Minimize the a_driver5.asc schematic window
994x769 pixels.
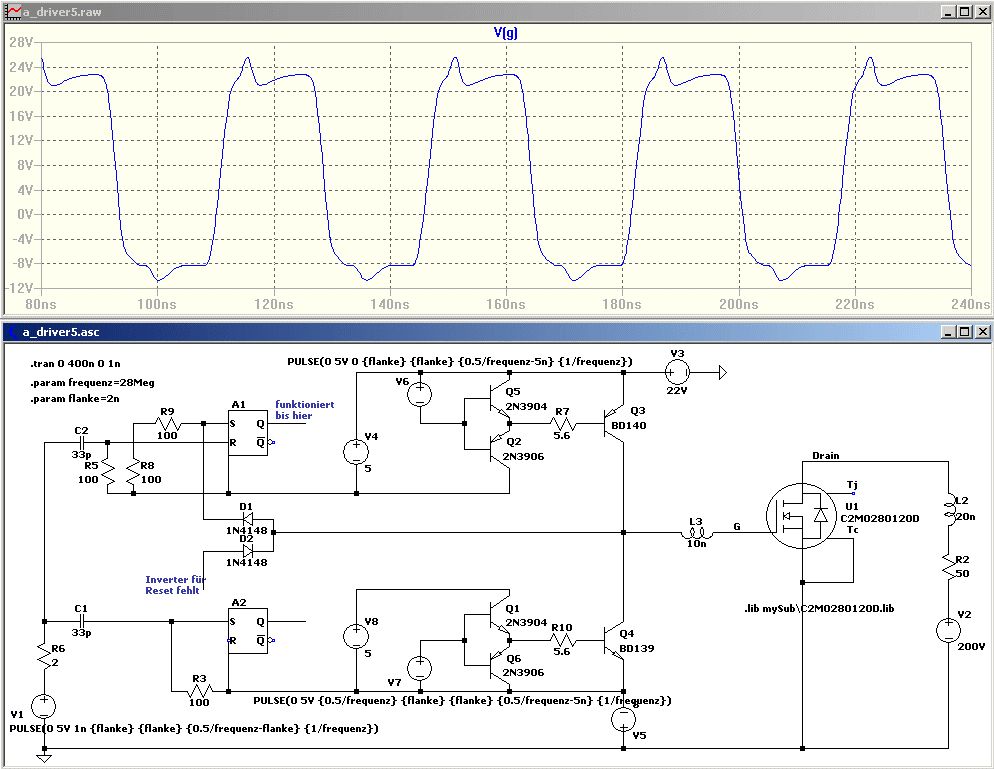click(x=946, y=331)
